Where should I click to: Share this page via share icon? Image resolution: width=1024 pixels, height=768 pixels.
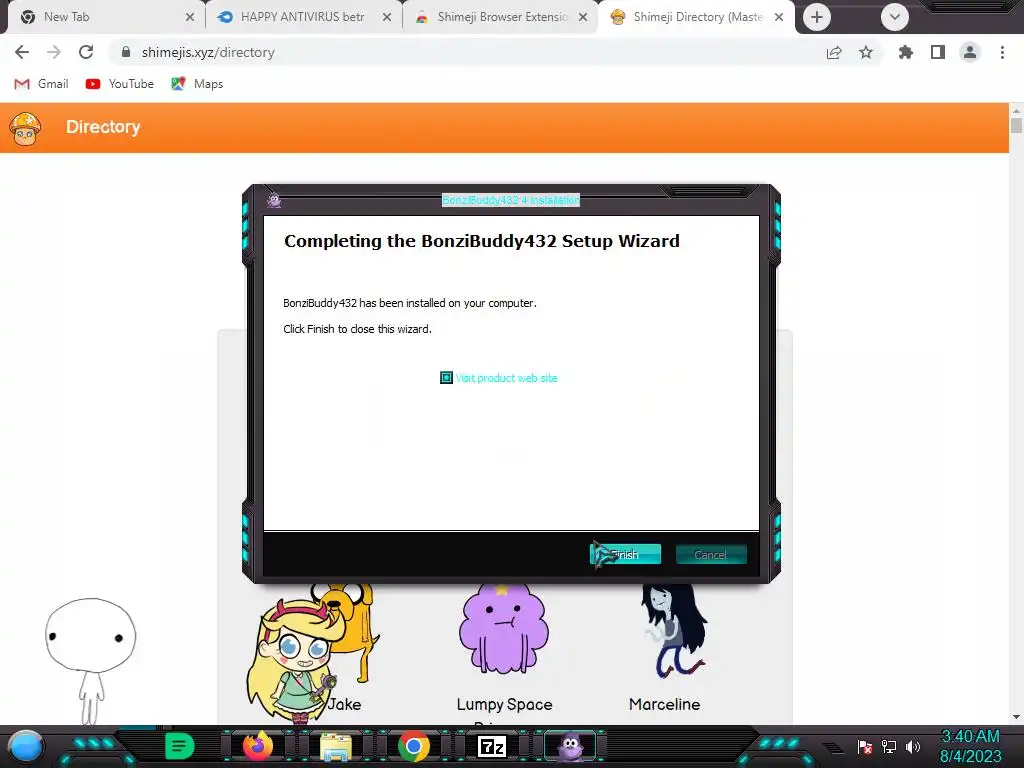(834, 52)
